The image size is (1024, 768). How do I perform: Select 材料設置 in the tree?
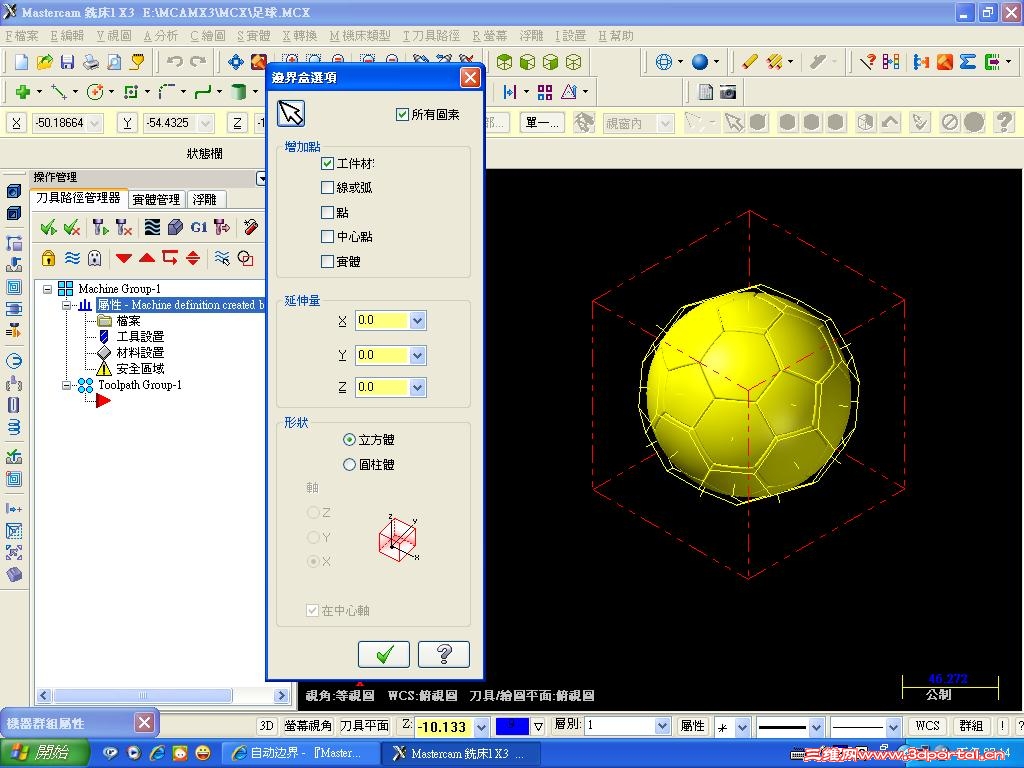[x=140, y=353]
